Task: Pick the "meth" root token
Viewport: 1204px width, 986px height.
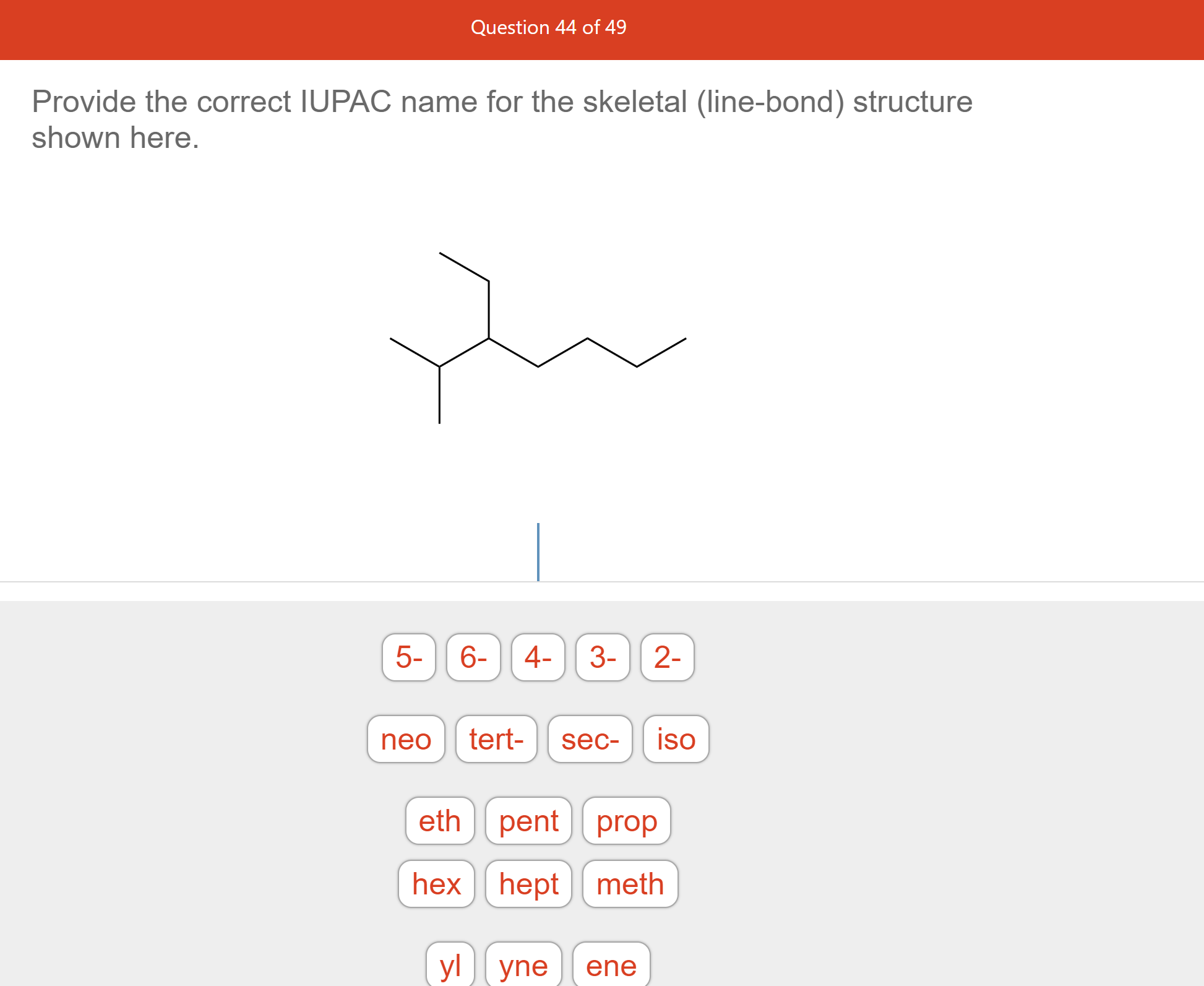Action: [630, 884]
